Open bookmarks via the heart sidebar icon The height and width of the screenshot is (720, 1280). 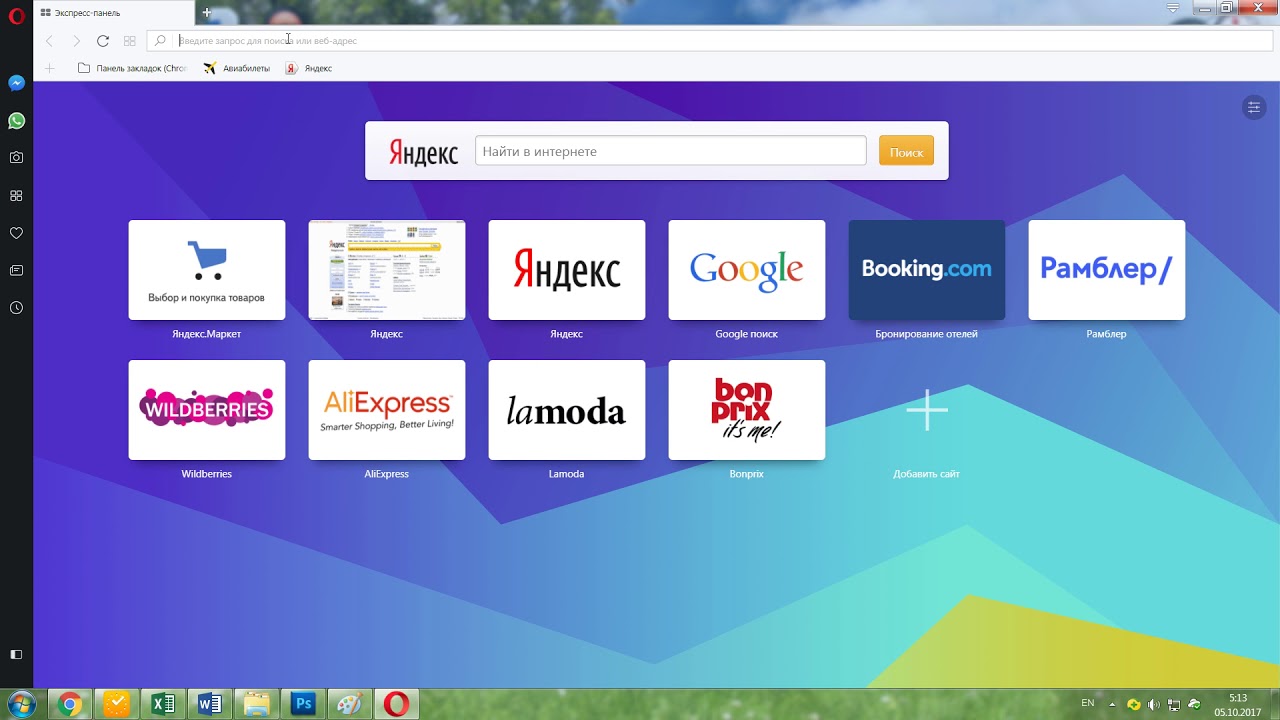pyautogui.click(x=16, y=233)
